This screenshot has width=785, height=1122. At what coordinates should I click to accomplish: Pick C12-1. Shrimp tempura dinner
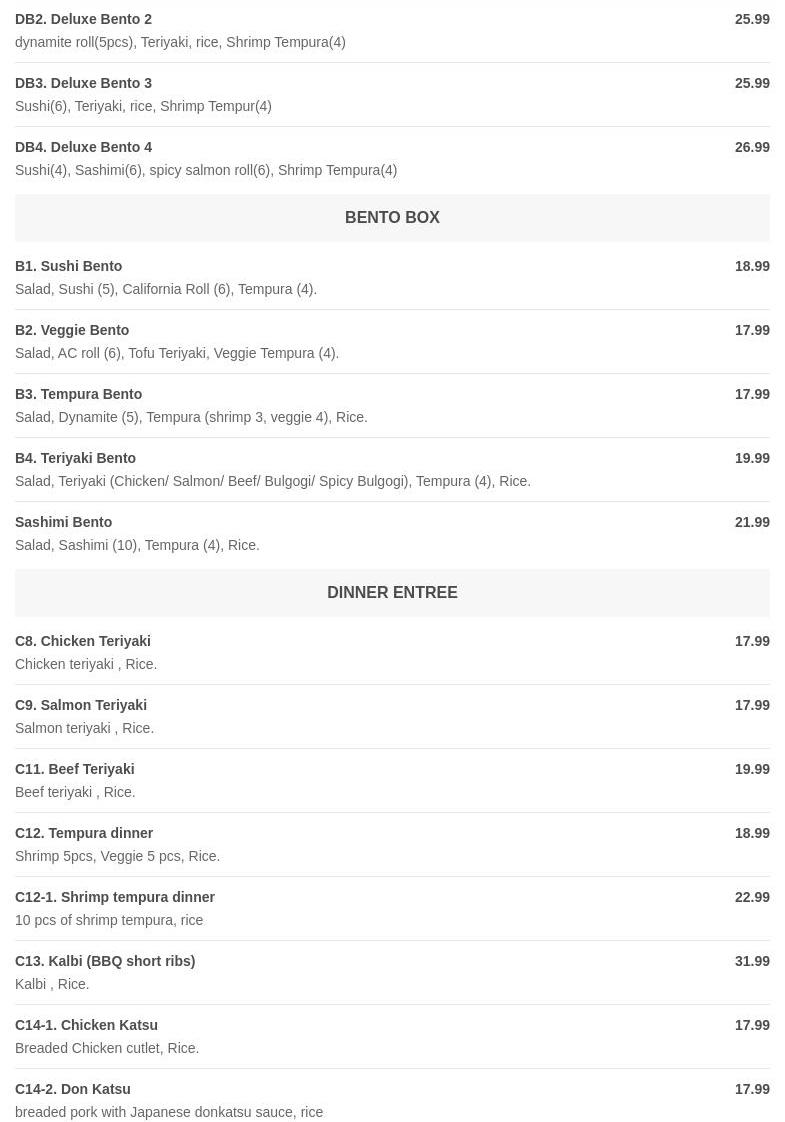[115, 898]
